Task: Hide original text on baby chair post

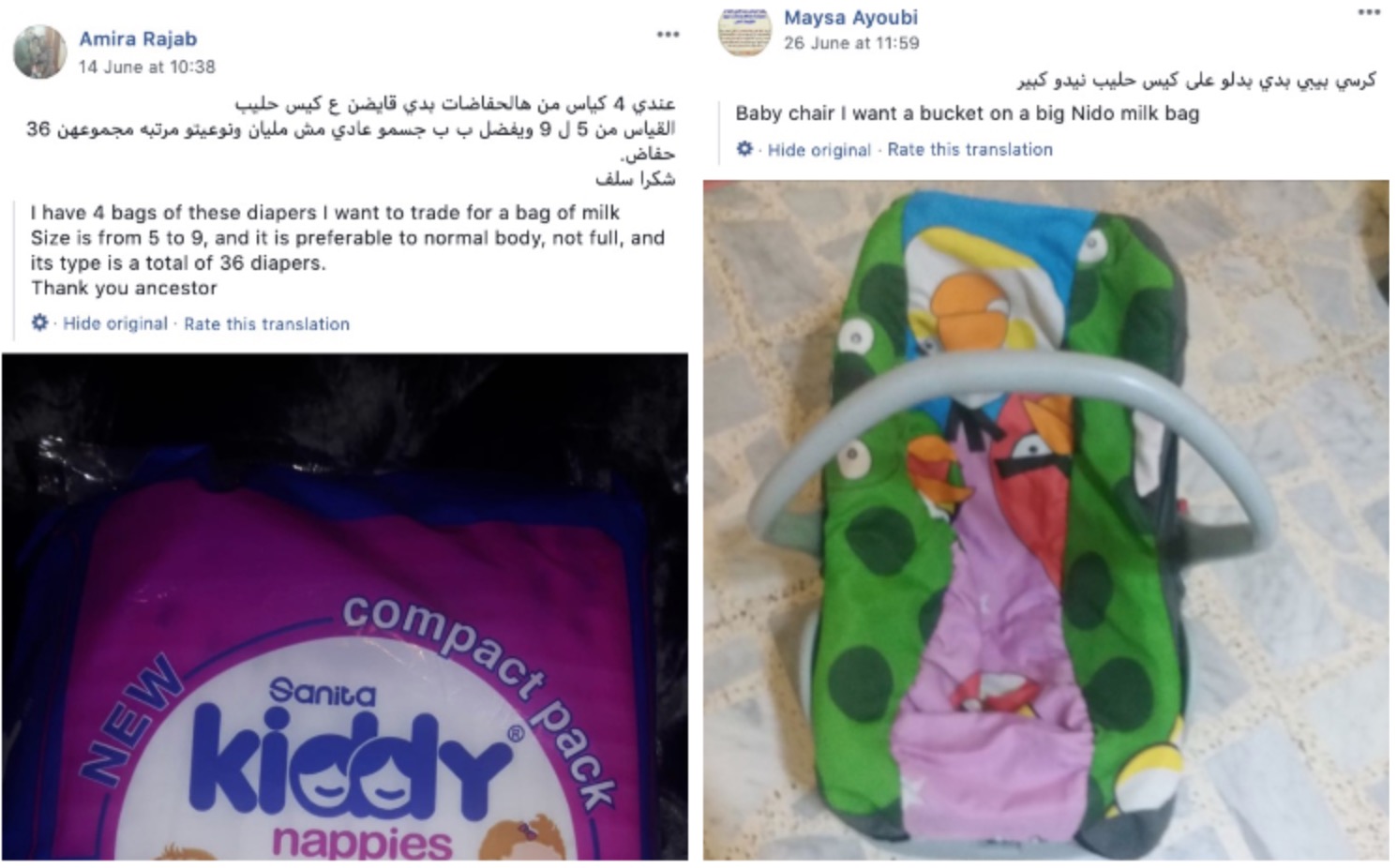Action: click(819, 150)
